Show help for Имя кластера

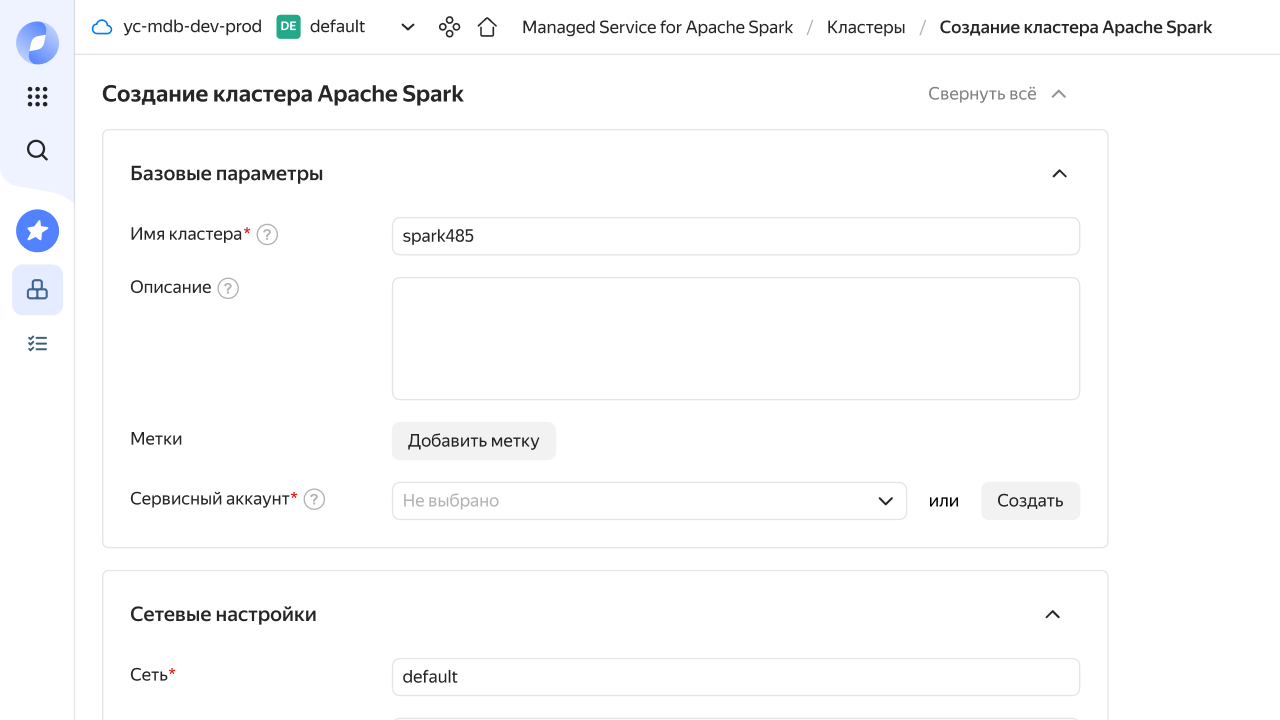point(267,235)
